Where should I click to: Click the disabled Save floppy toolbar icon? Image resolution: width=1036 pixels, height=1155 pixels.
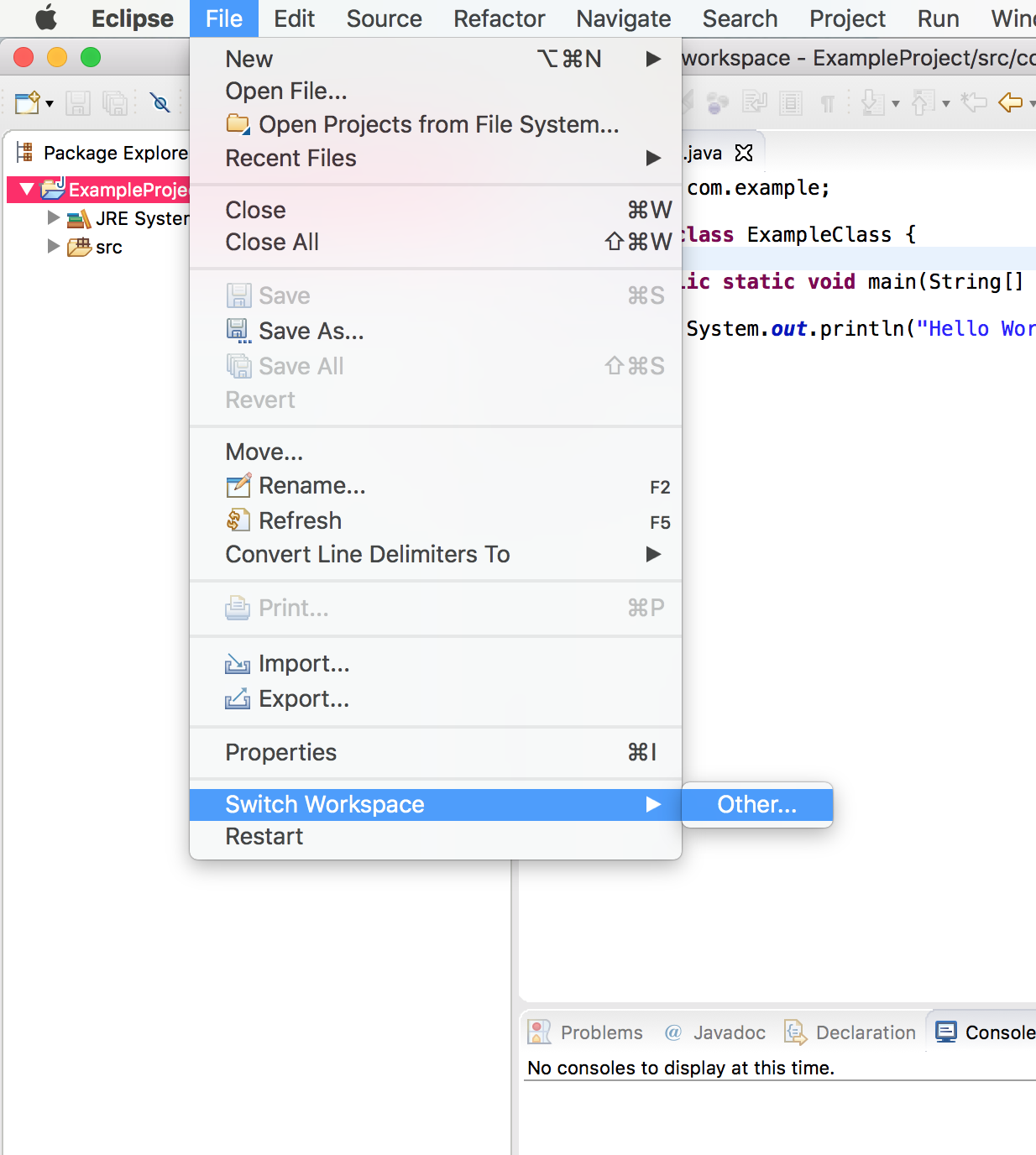point(78,103)
